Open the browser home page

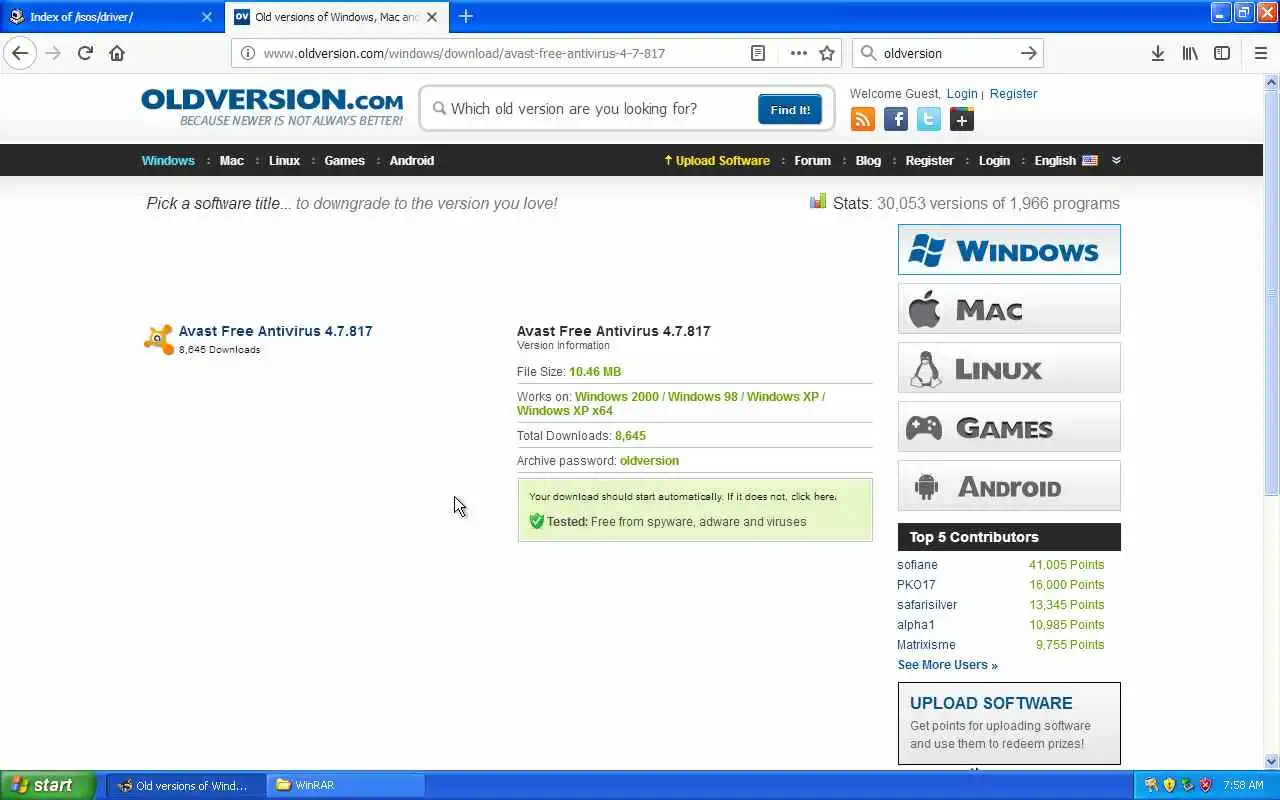(x=117, y=53)
